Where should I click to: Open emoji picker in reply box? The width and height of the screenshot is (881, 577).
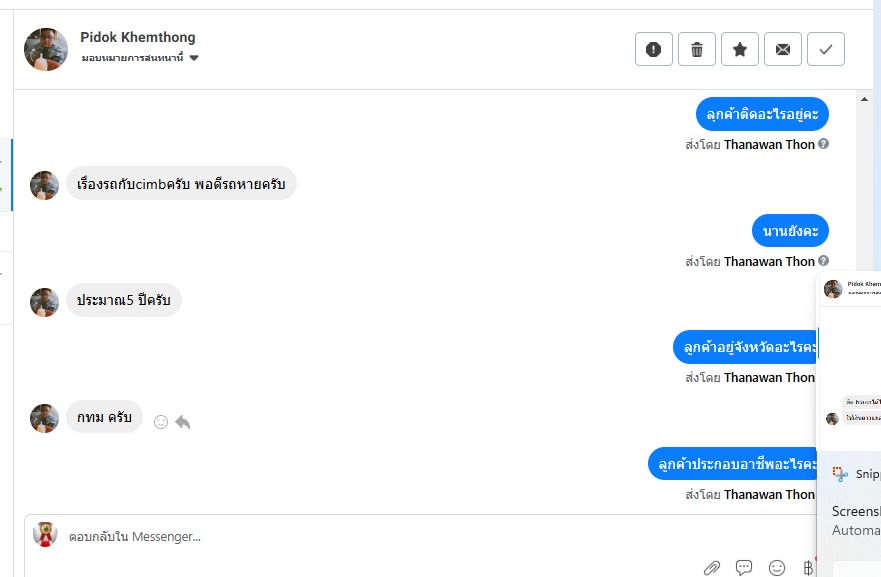click(x=777, y=568)
